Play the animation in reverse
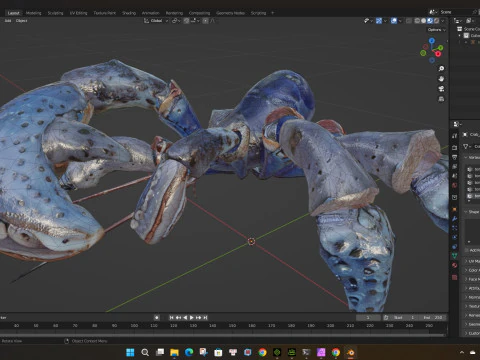The width and height of the screenshot is (480, 360). click(x=185, y=318)
